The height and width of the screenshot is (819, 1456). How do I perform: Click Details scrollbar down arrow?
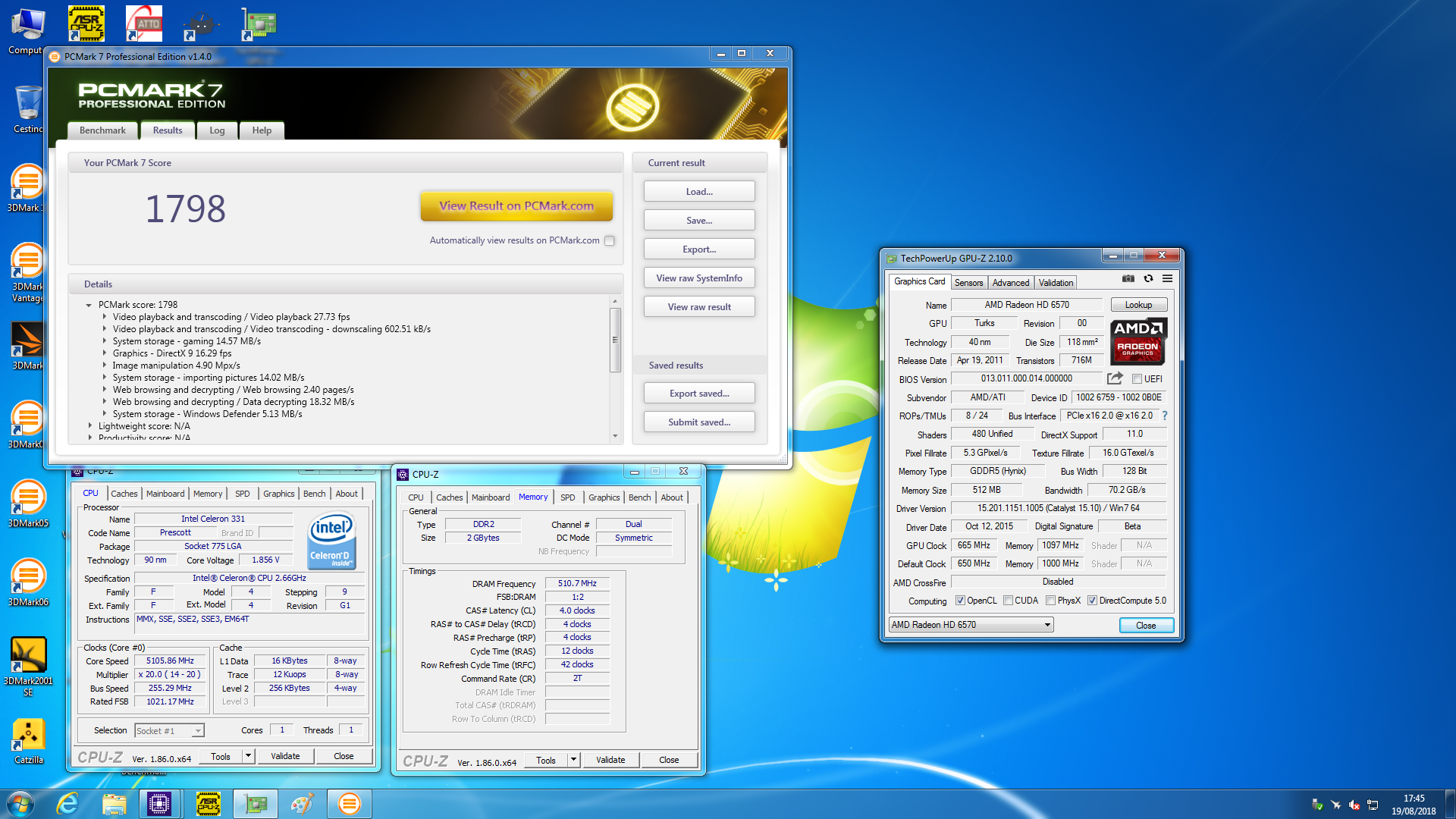[x=615, y=437]
